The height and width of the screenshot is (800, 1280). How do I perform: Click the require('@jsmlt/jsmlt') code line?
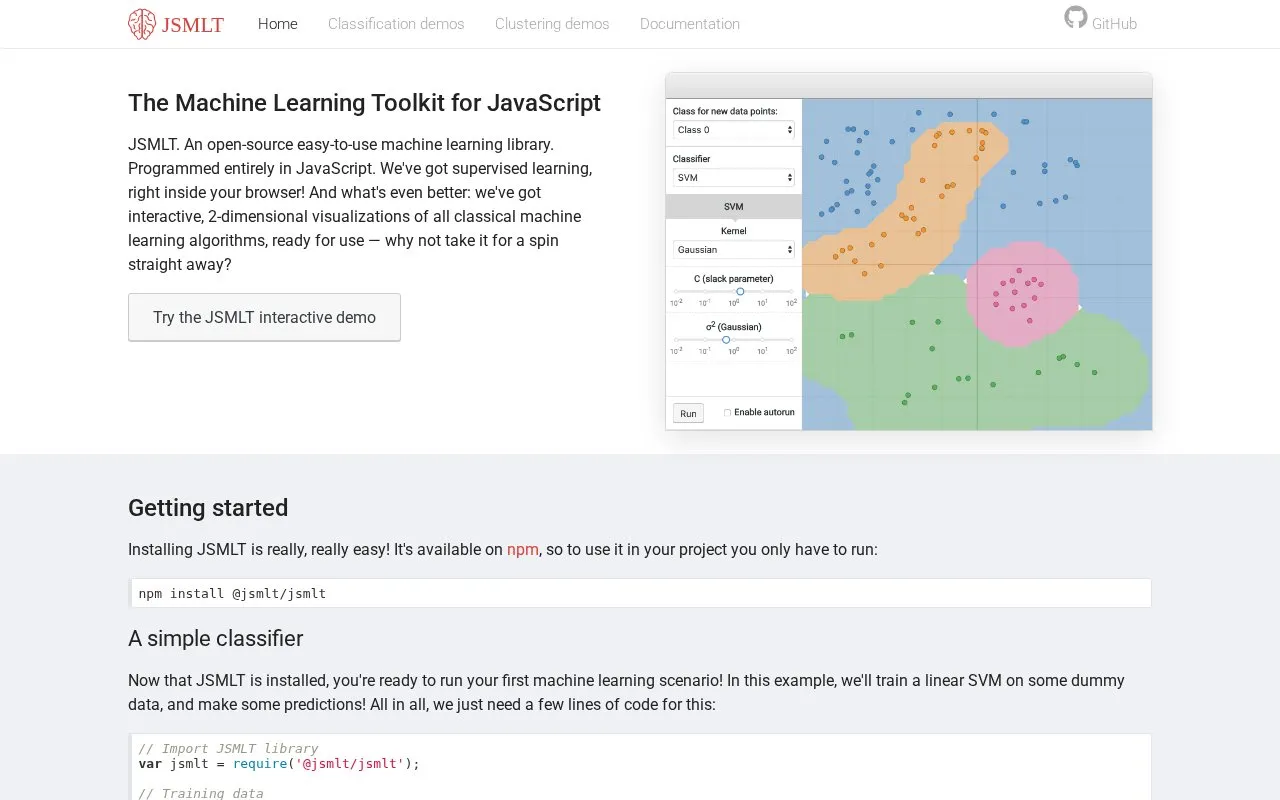click(279, 764)
